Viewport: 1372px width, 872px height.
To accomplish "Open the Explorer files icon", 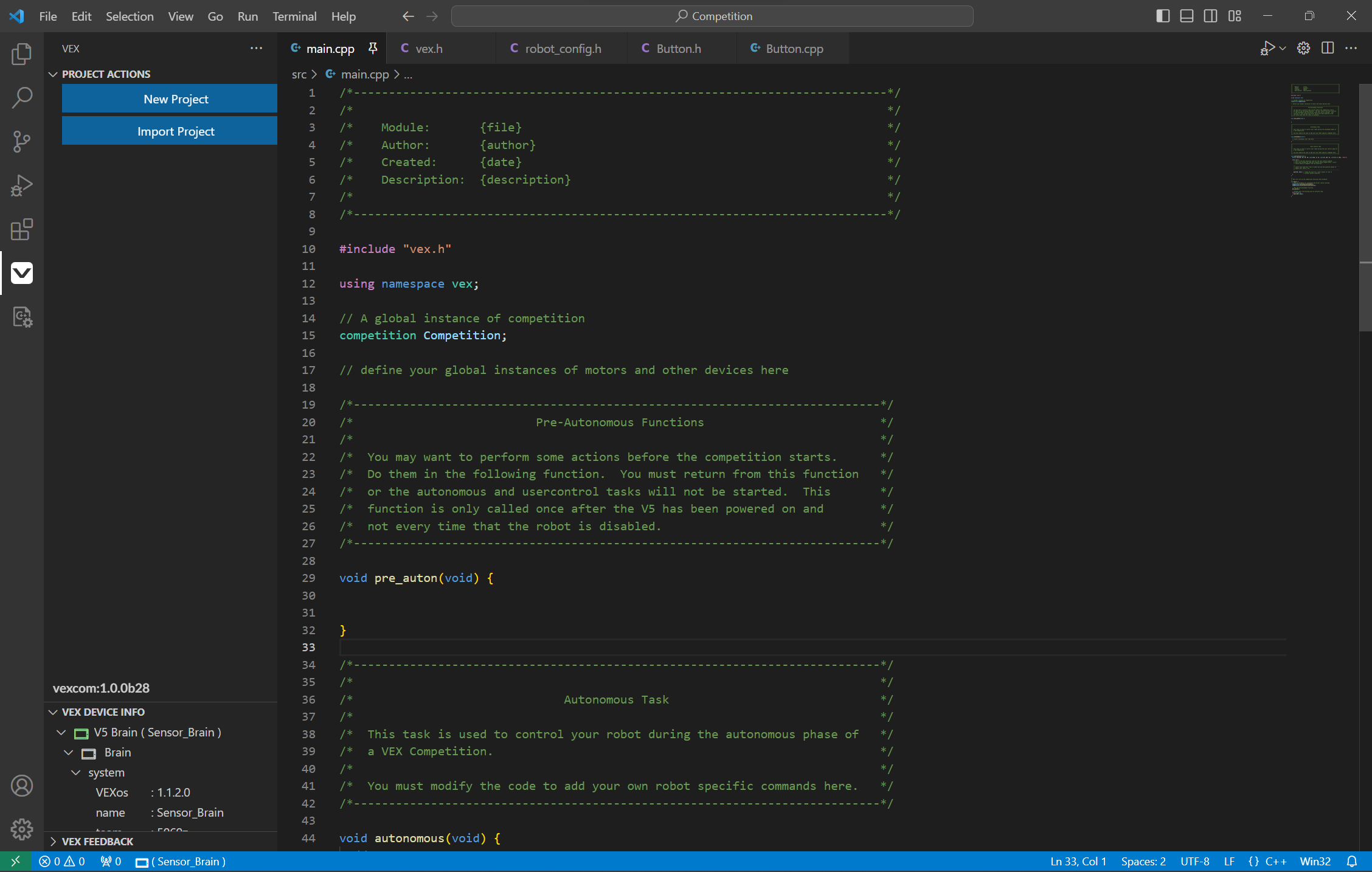I will coord(22,54).
